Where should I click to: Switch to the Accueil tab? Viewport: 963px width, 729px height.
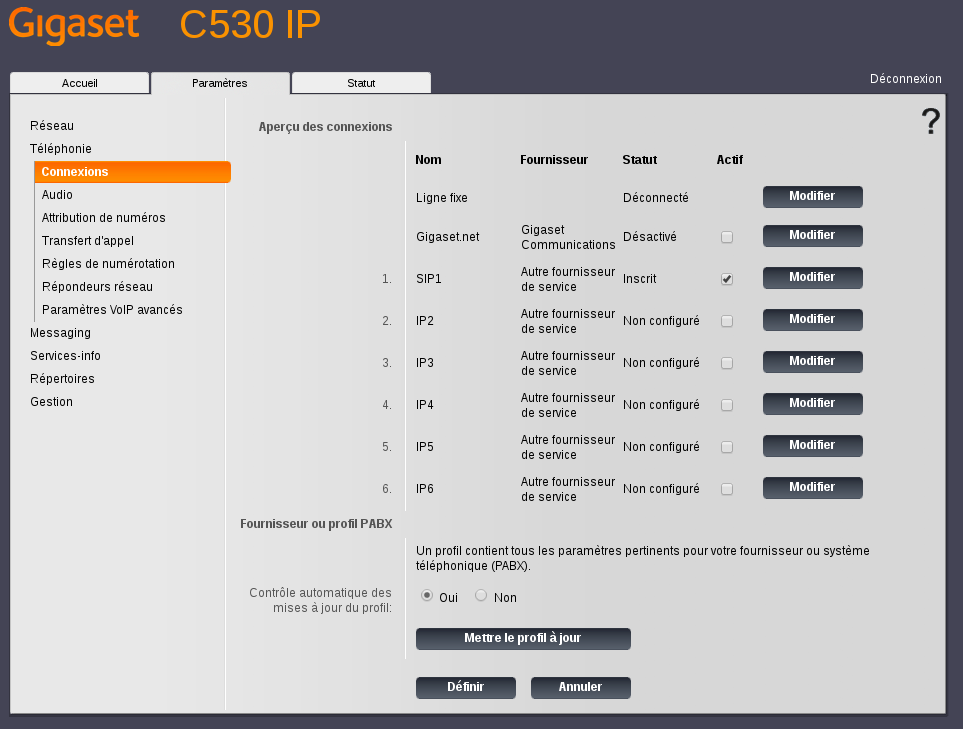click(80, 83)
